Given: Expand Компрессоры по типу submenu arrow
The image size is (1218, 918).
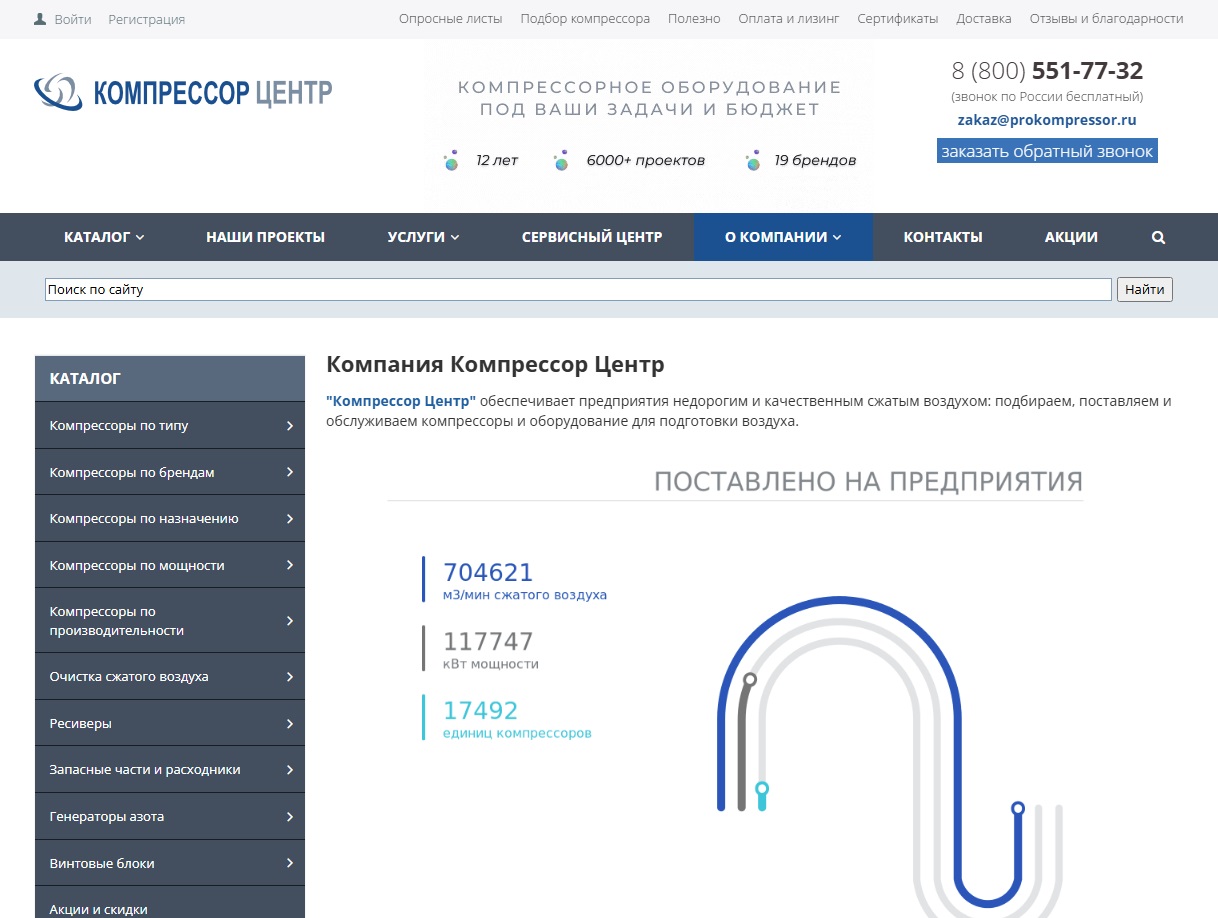Looking at the screenshot, I should click(290, 426).
